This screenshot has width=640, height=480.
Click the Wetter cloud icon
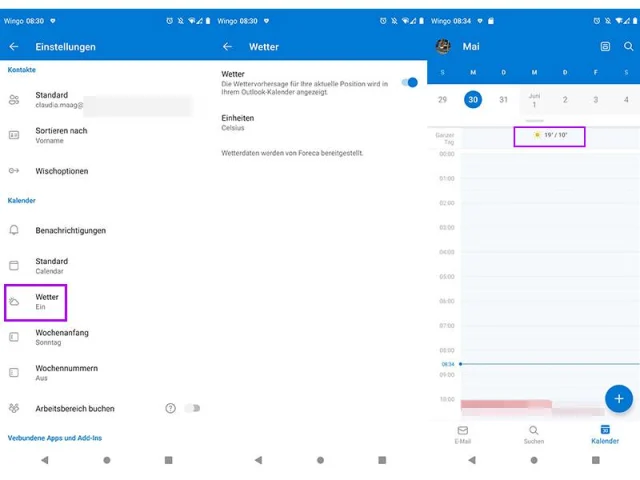pyautogui.click(x=14, y=302)
